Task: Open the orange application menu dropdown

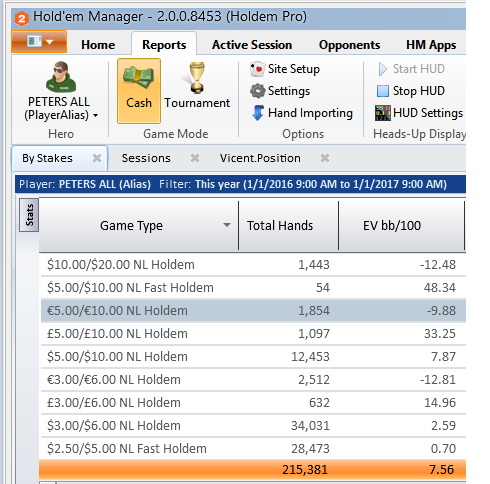Action: [x=39, y=42]
